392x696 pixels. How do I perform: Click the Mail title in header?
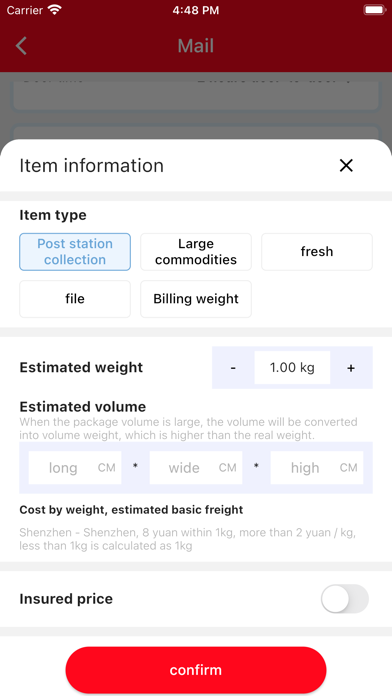(196, 46)
